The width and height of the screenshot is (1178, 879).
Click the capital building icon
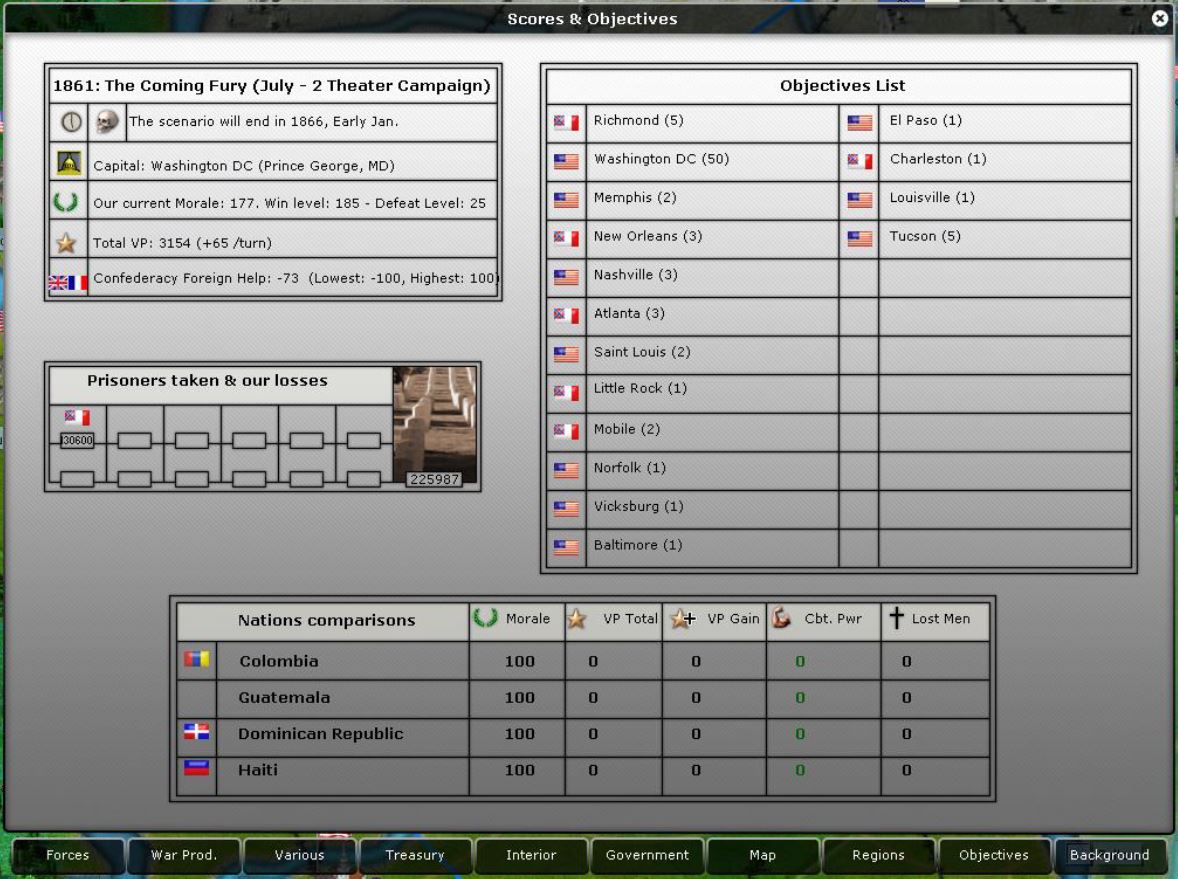(69, 164)
